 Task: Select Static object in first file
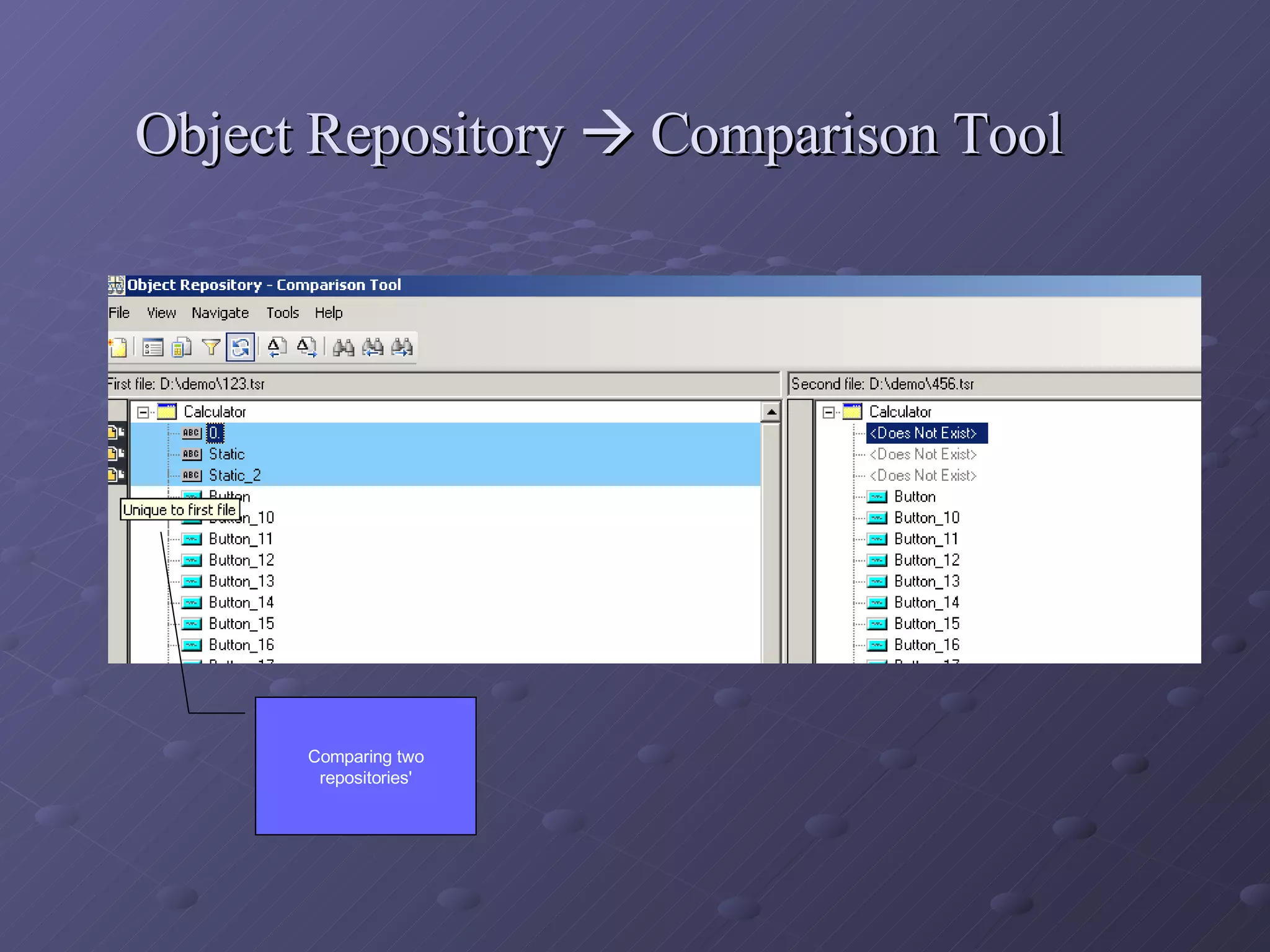point(227,454)
